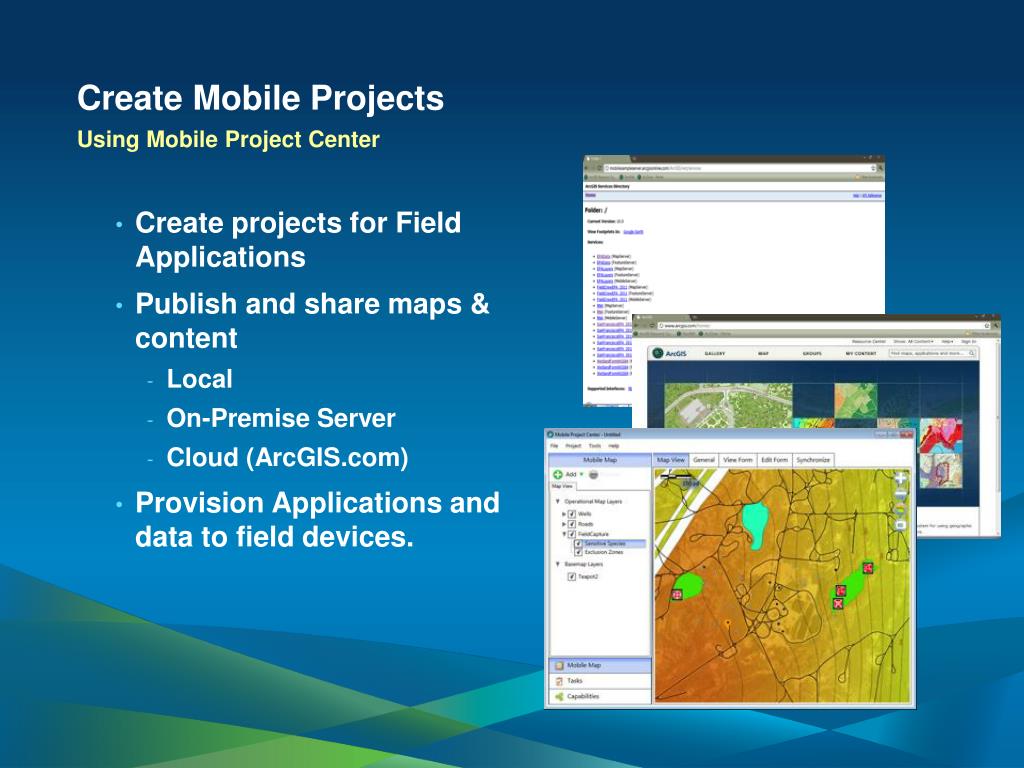The image size is (1024, 768).
Task: Expand the Roads layer node
Action: [x=564, y=524]
